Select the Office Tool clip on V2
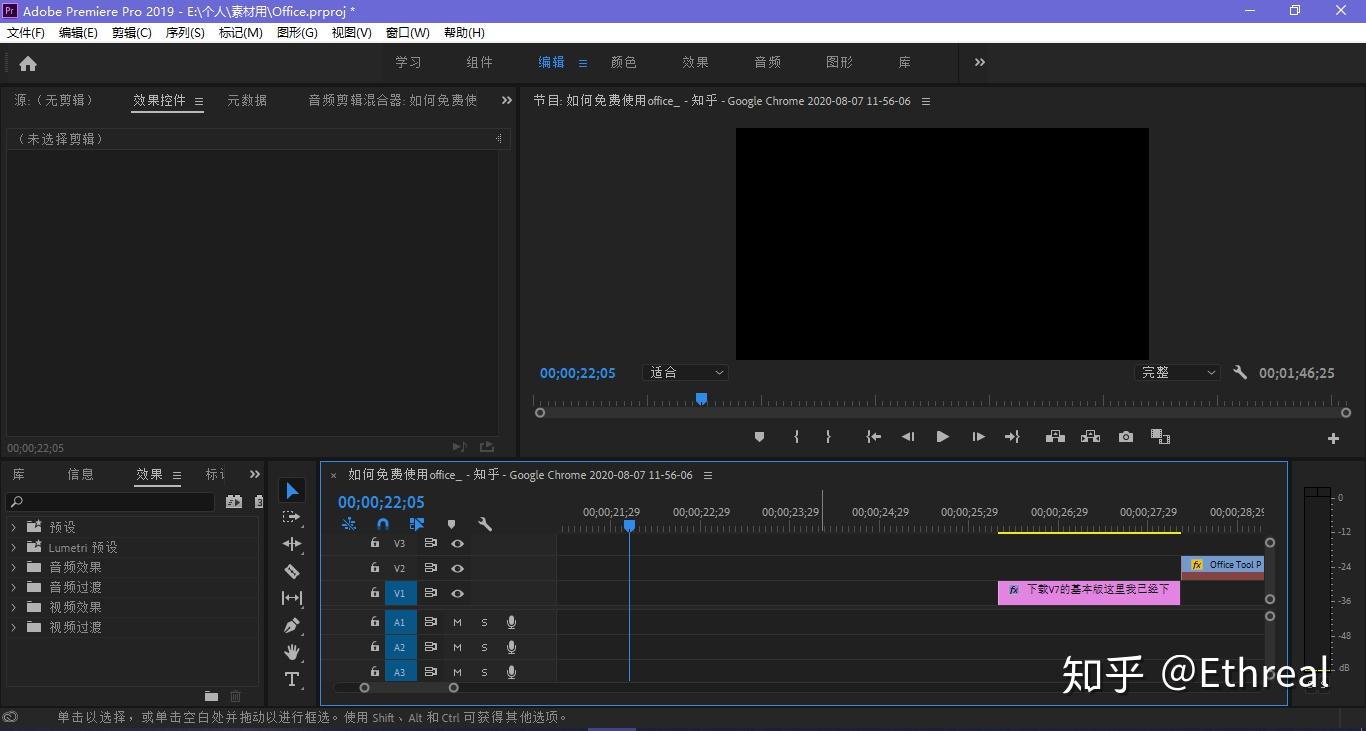1366x731 pixels. click(1222, 567)
